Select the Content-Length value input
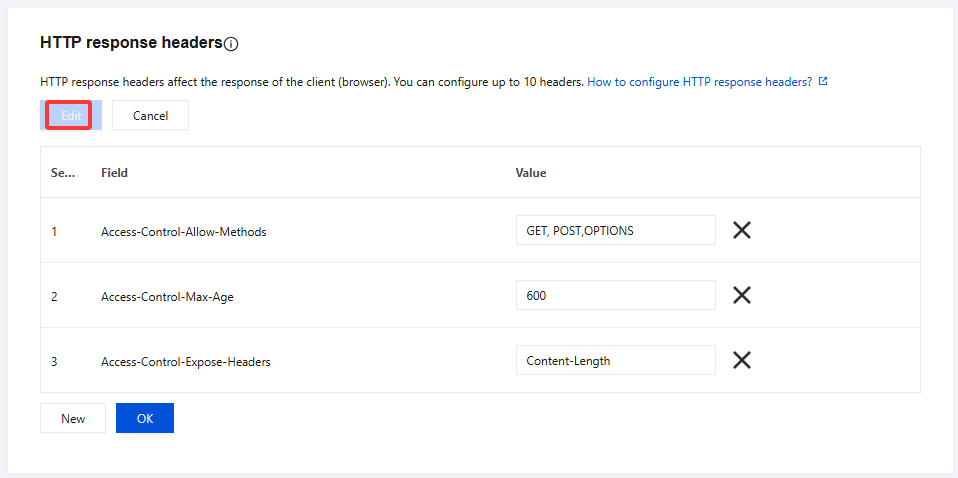 coord(615,360)
